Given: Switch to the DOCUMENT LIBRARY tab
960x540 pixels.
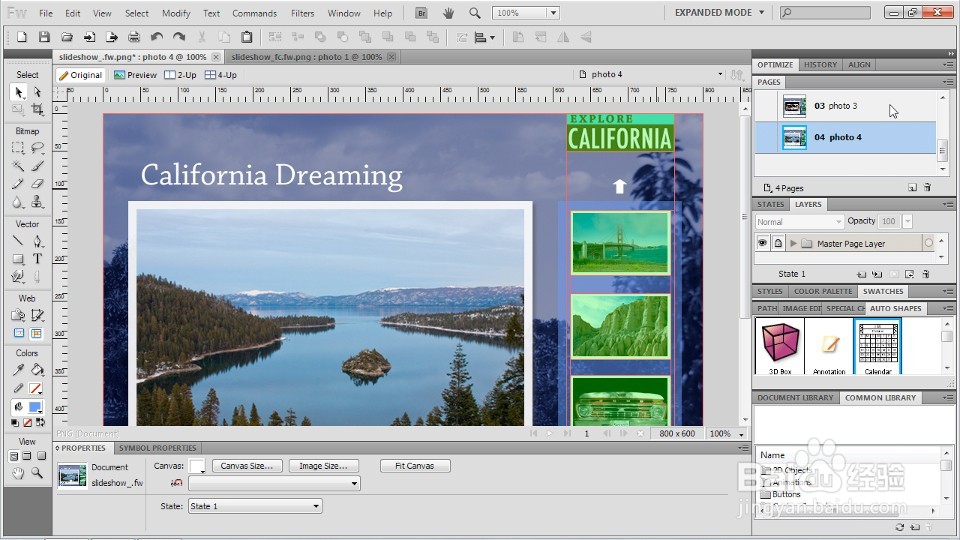Looking at the screenshot, I should click(795, 397).
